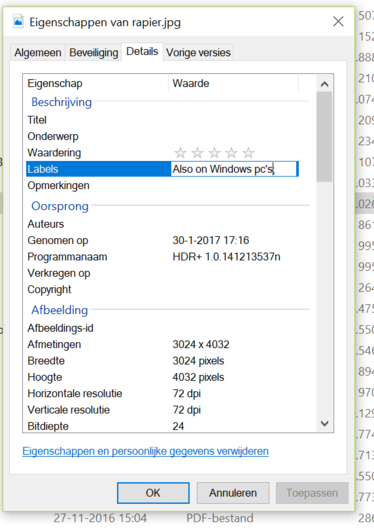Open 'Eigenschappen en persoonlijke gegevens verwijderen' link
Image resolution: width=374 pixels, height=530 pixels.
[x=145, y=451]
